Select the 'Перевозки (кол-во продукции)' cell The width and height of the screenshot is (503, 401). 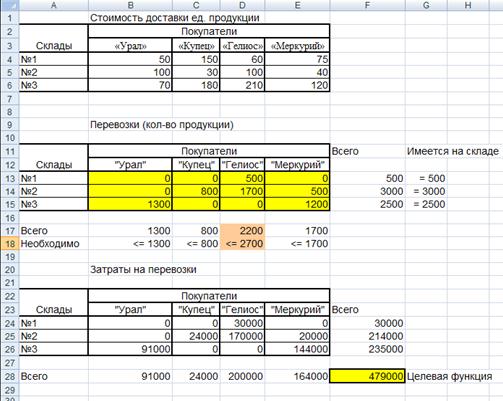pyautogui.click(x=162, y=125)
